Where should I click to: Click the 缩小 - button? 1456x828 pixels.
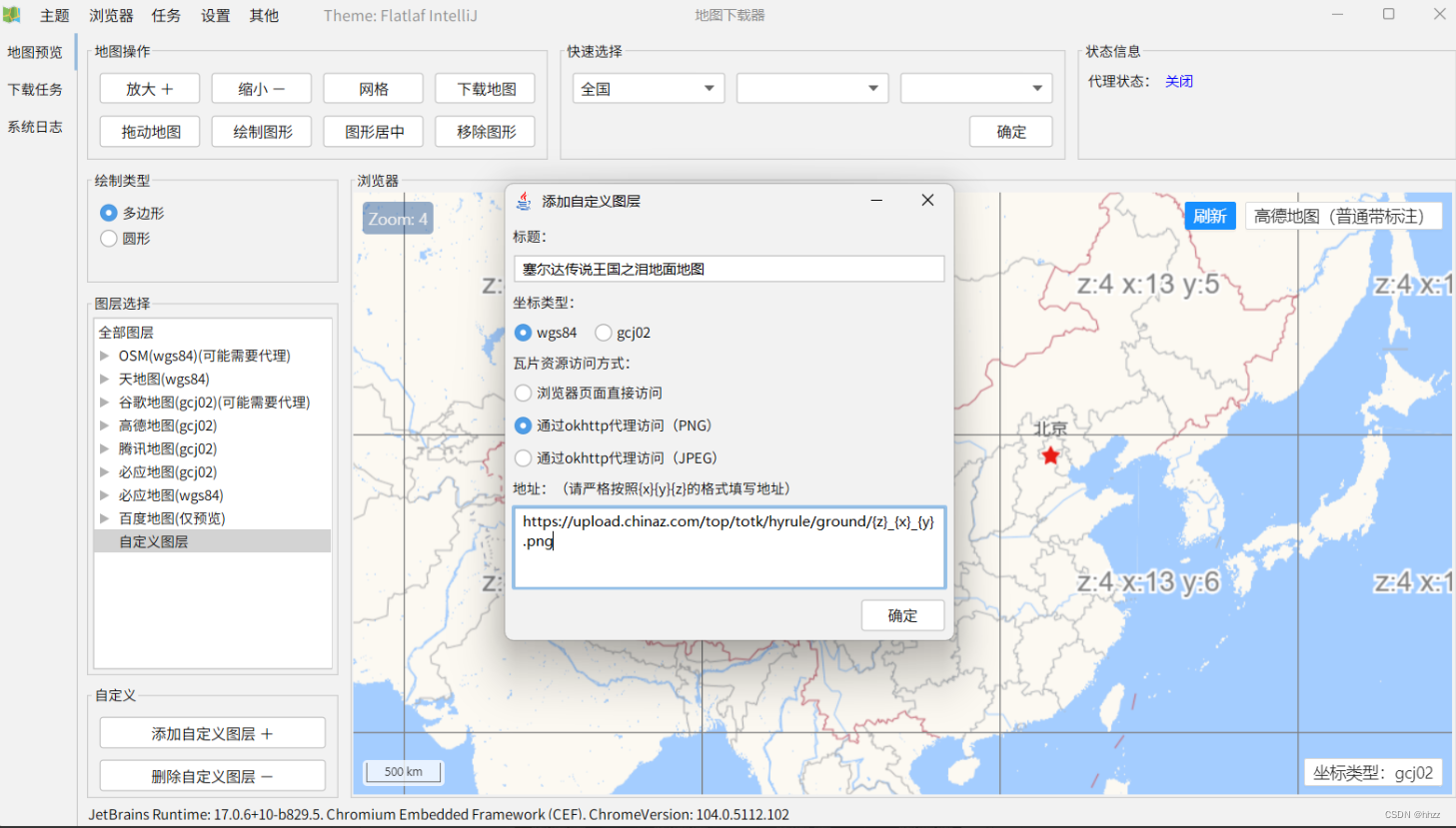point(262,89)
